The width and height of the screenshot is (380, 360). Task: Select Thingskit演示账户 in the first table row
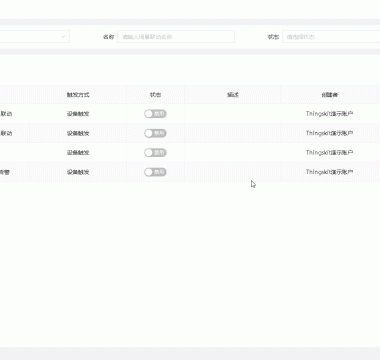[329, 114]
